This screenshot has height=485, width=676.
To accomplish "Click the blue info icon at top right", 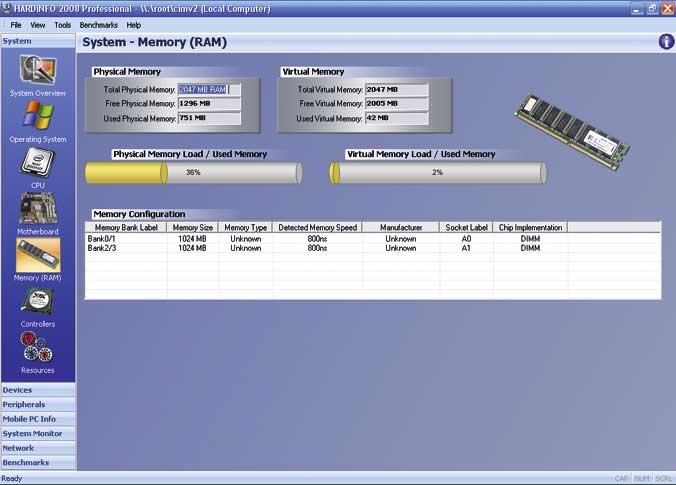I will (x=666, y=42).
